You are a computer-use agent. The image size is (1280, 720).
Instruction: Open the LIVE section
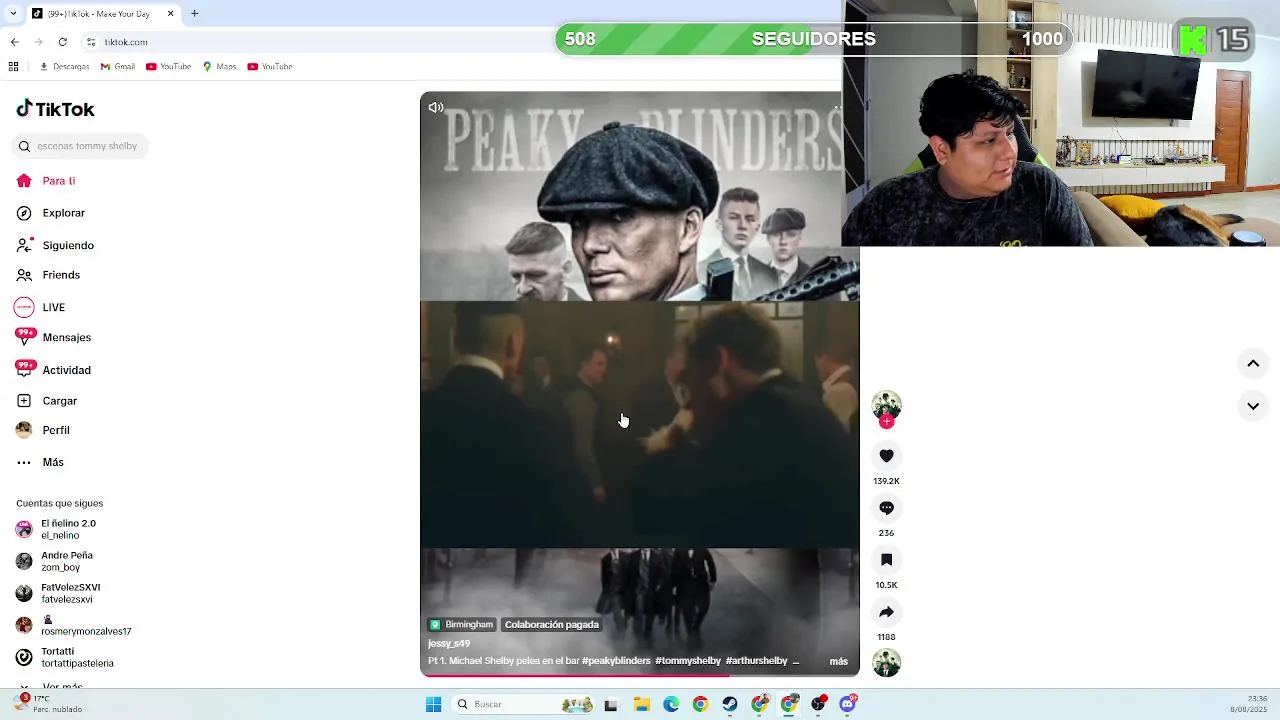(x=40, y=307)
